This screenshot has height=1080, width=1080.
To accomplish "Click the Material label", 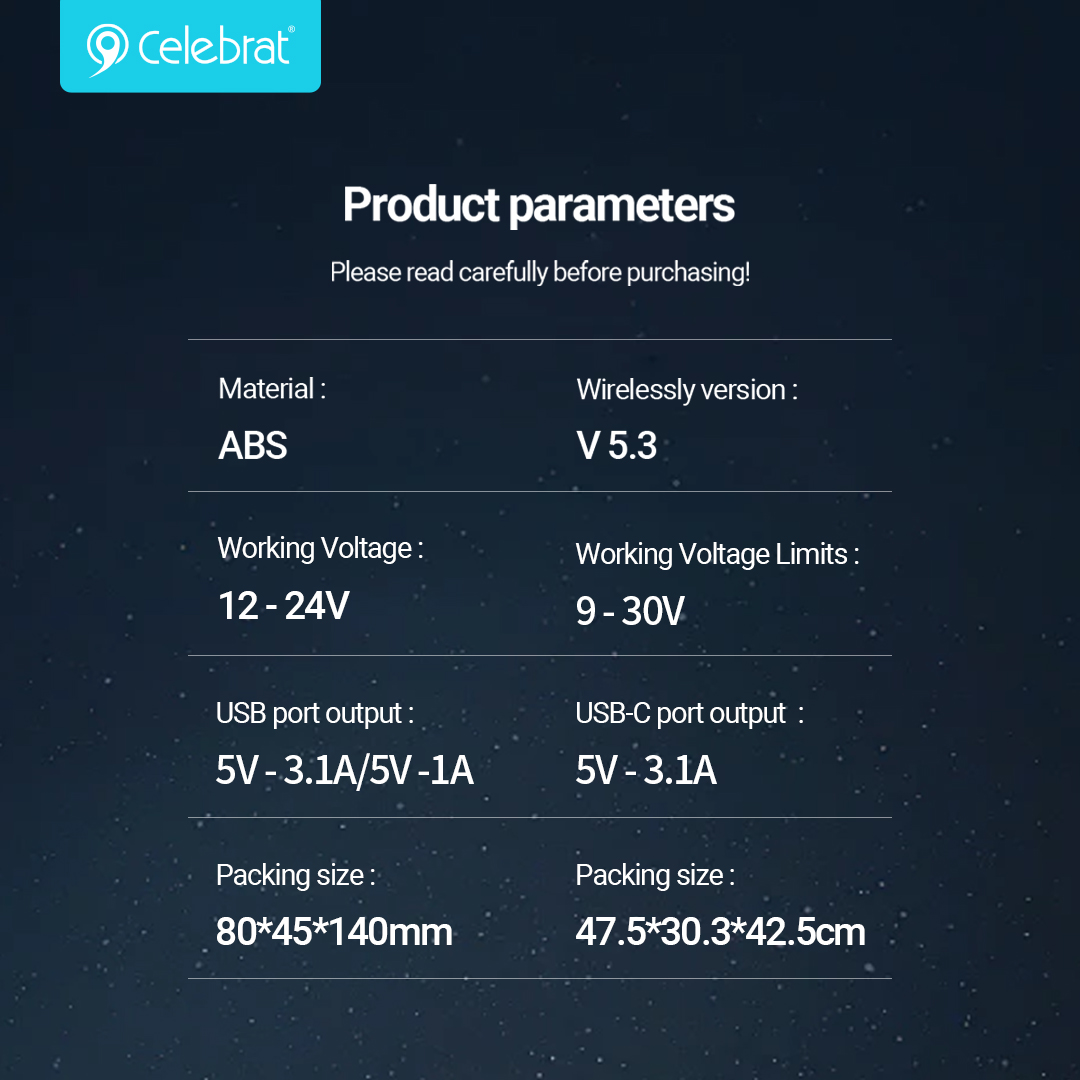I will click(x=272, y=389).
